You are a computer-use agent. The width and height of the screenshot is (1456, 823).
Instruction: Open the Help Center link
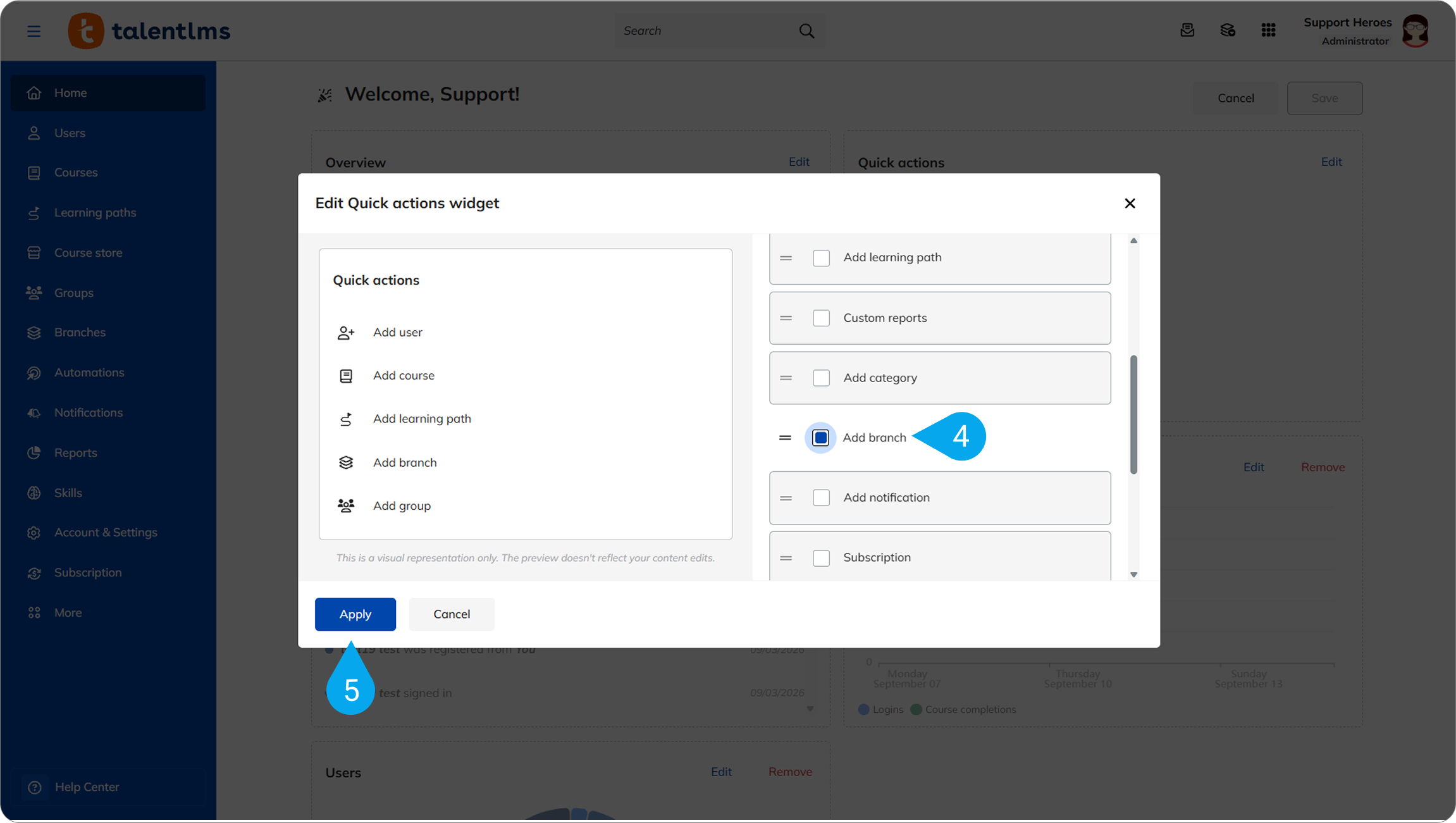click(x=108, y=787)
